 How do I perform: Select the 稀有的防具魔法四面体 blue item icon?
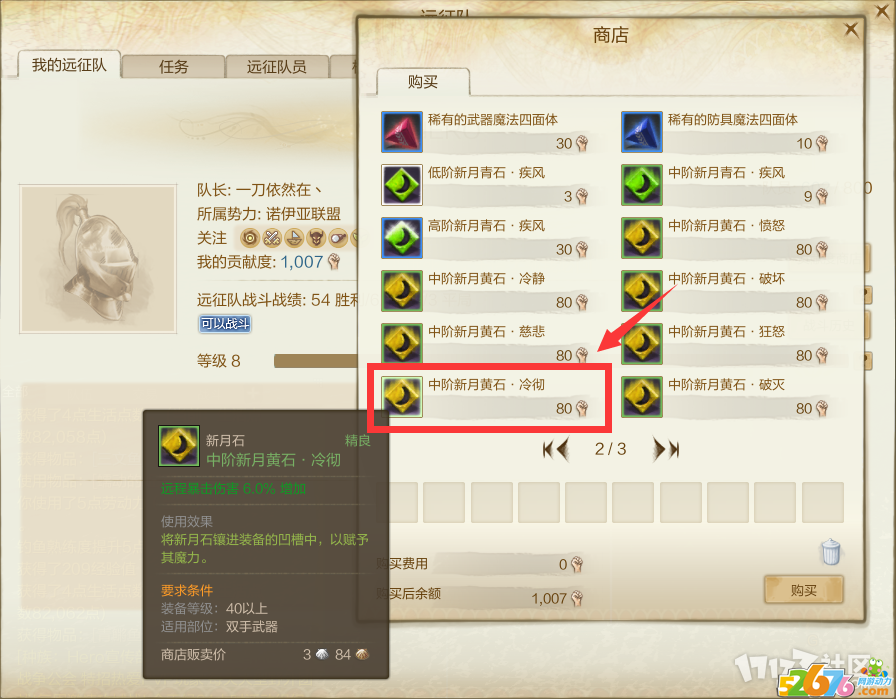click(x=642, y=132)
